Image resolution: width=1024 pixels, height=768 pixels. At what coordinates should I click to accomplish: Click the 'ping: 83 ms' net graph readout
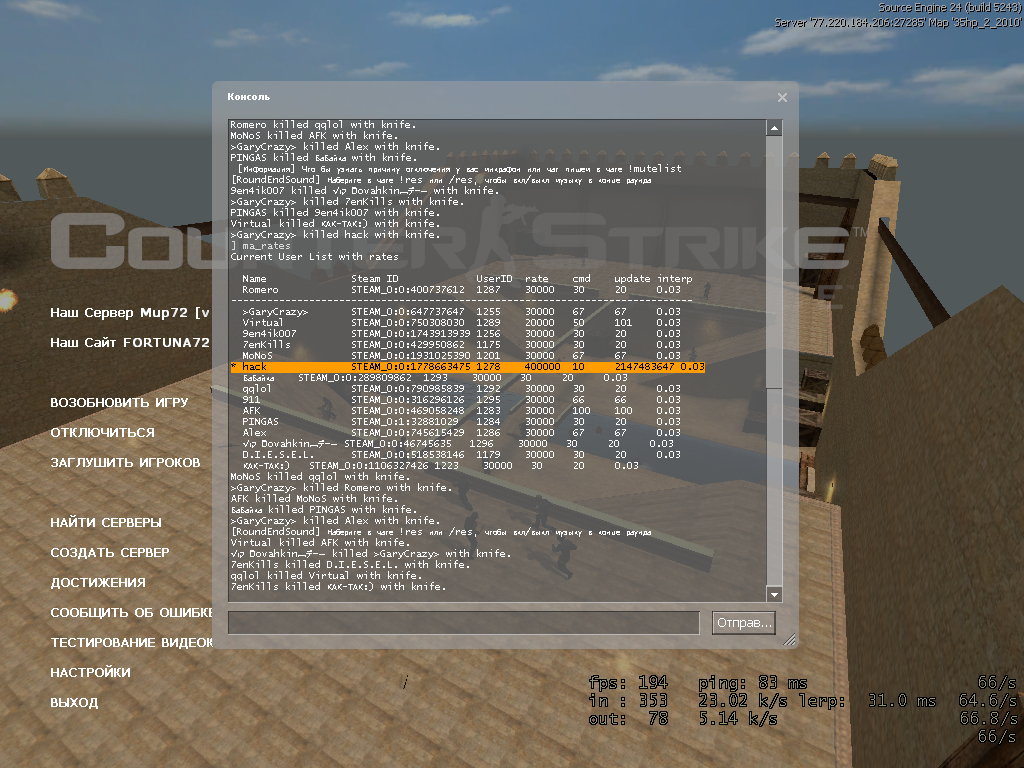coord(753,682)
